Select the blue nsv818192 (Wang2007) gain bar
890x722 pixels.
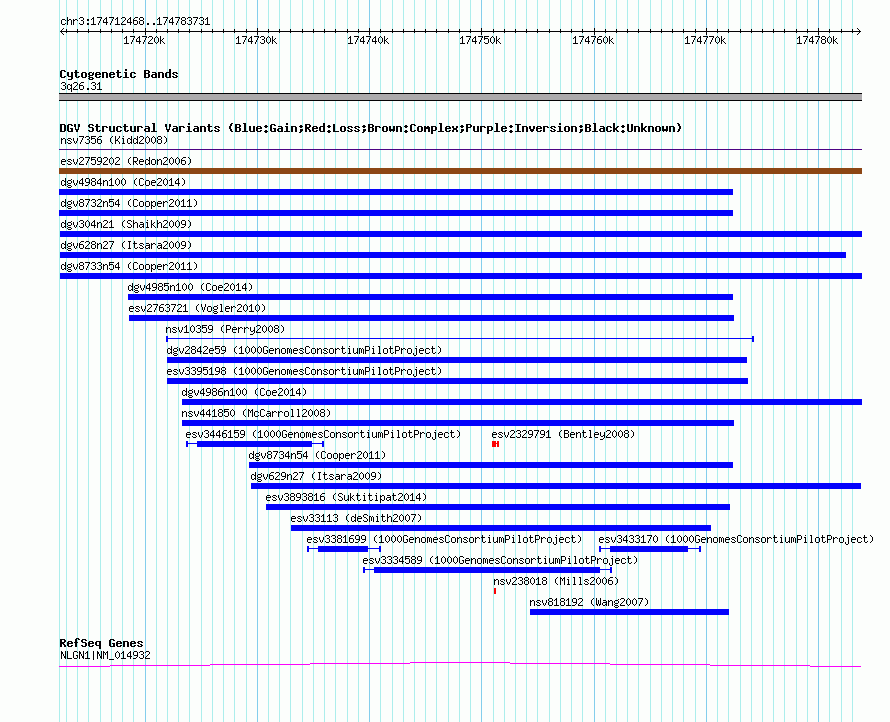coord(629,612)
